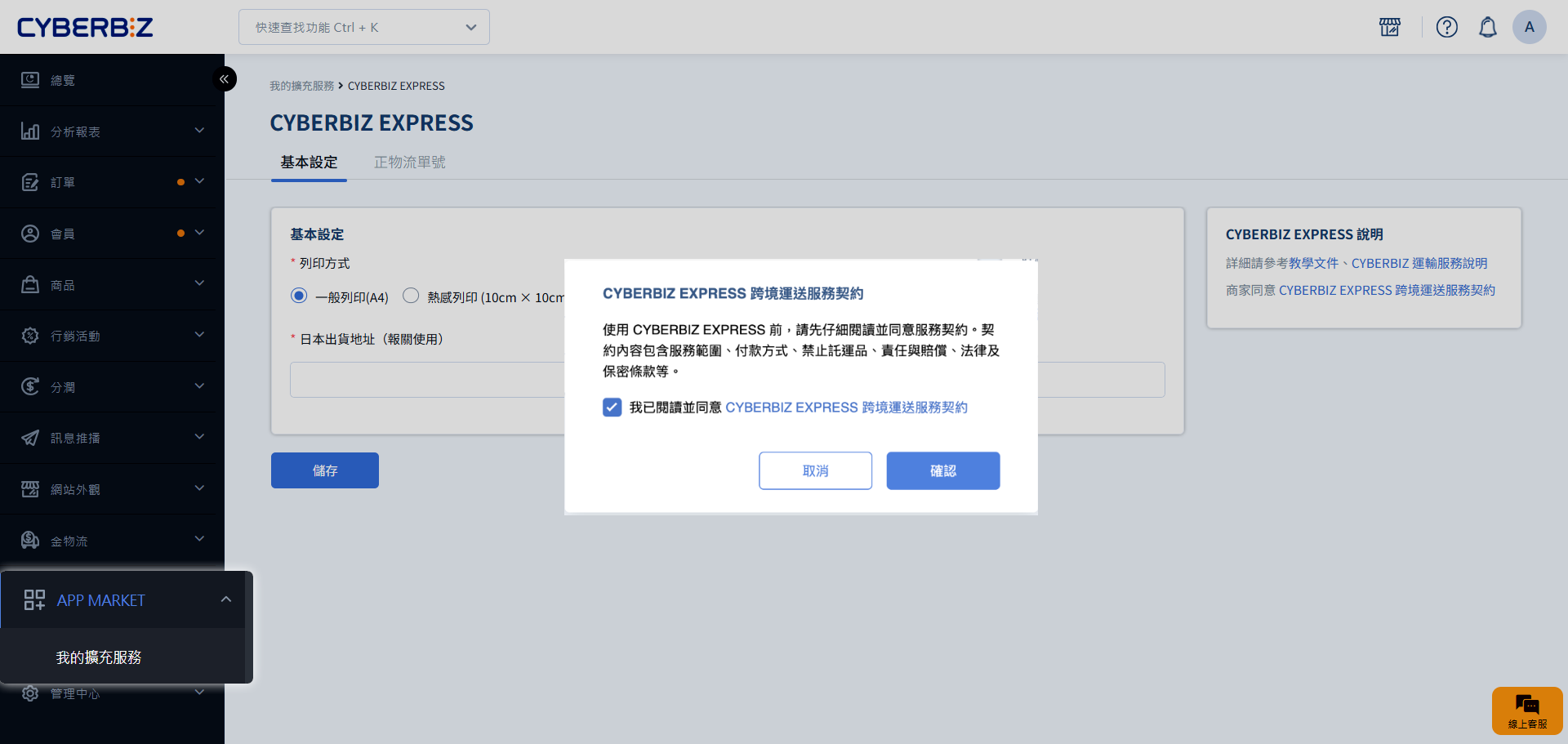
Task: Open the CYBERBIZ 運輸服務說明 link
Action: [1419, 263]
